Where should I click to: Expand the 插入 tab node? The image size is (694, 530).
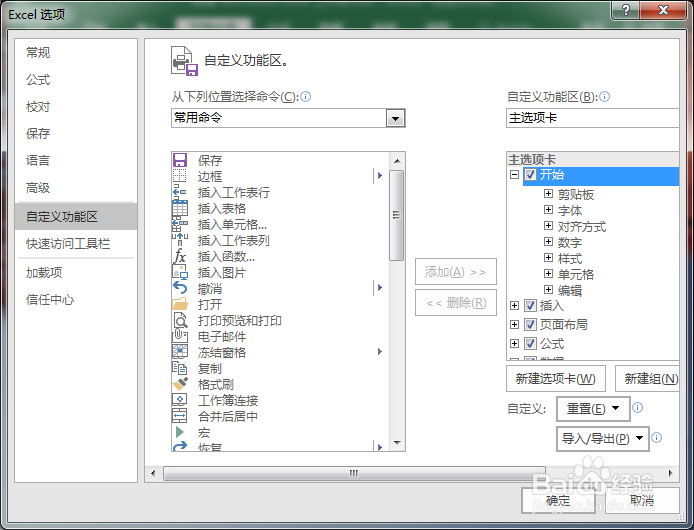point(514,306)
